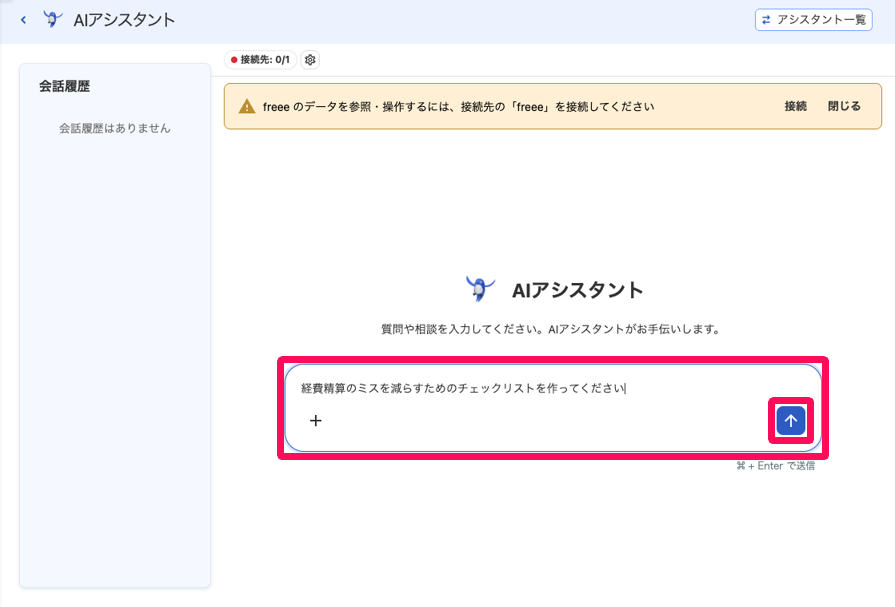Click the bird logo beside header title
This screenshot has height=607, width=895.
point(53,19)
